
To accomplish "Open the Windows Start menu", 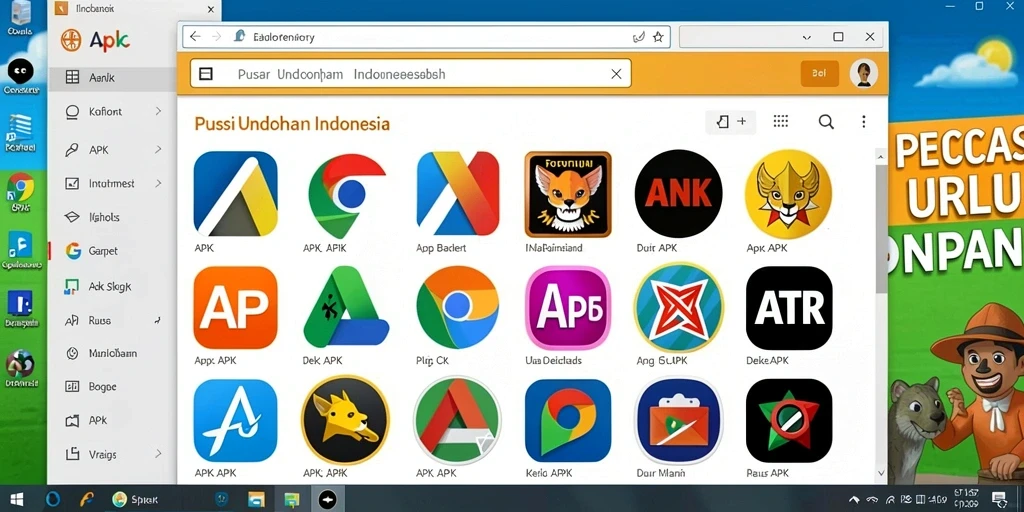I will [x=16, y=500].
